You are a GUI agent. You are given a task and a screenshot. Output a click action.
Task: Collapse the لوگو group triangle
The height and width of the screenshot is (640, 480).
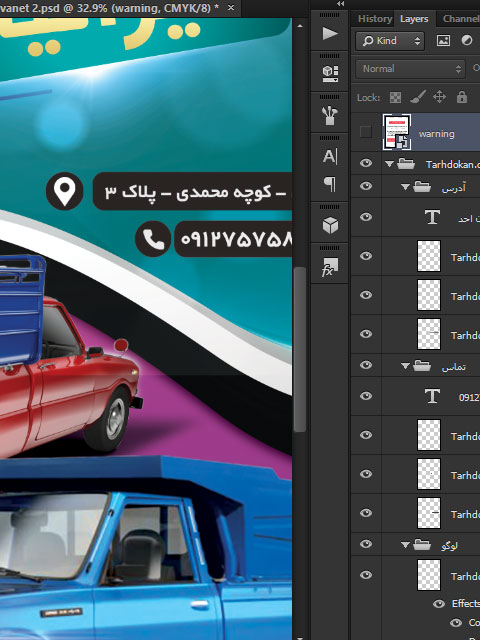click(x=405, y=544)
